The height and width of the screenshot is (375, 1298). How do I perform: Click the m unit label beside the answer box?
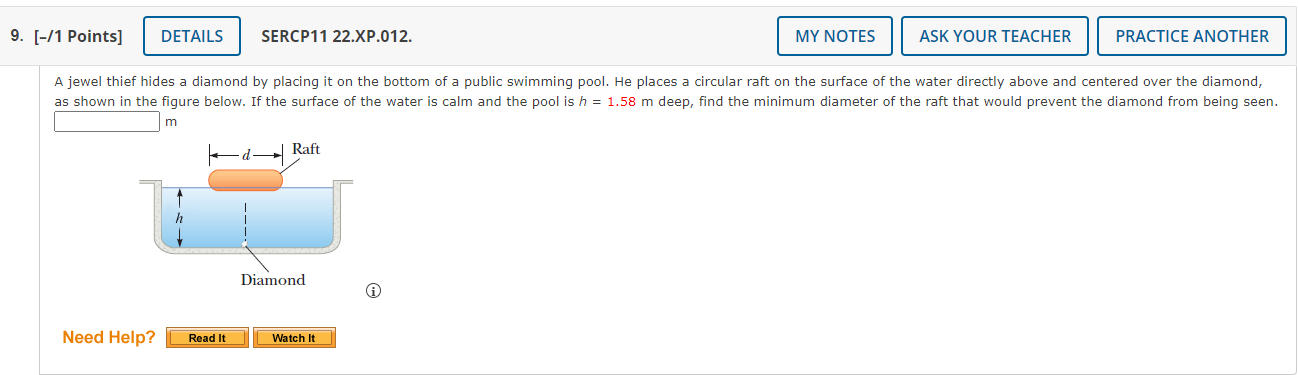[170, 123]
